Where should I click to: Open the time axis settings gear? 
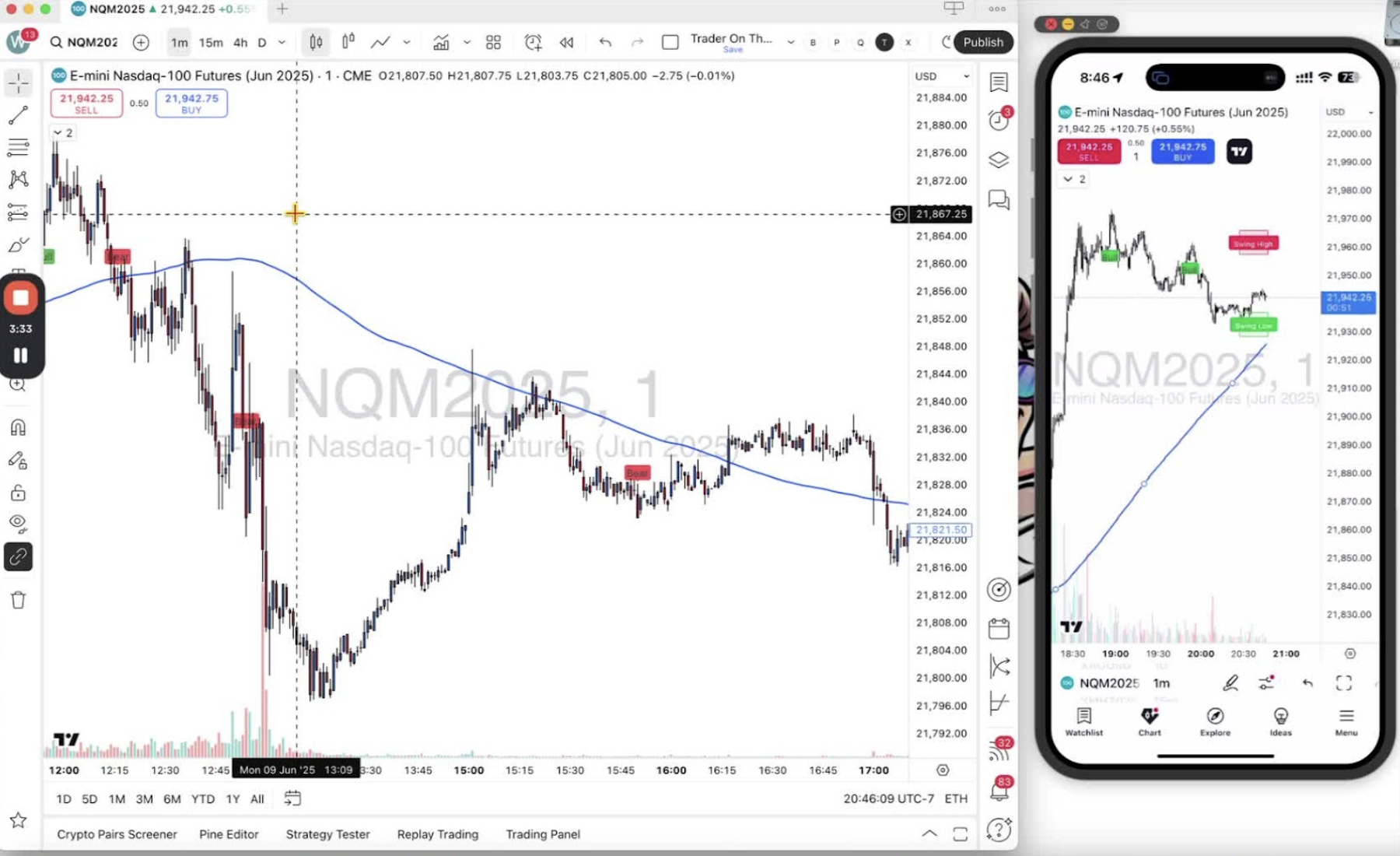943,770
